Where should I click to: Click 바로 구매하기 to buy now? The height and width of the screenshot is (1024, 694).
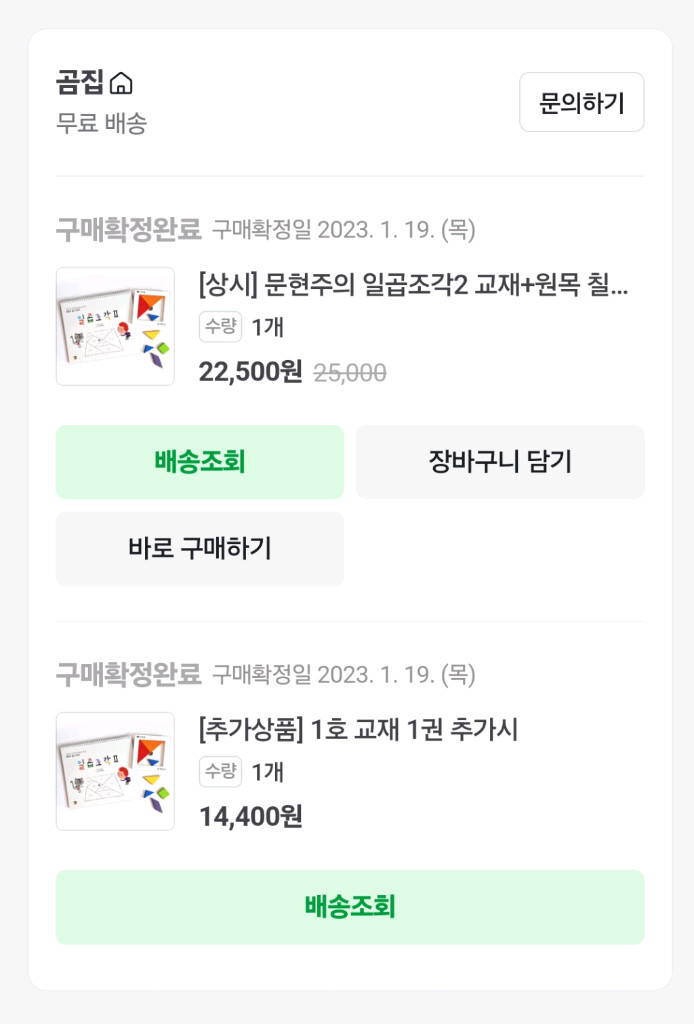click(x=200, y=548)
